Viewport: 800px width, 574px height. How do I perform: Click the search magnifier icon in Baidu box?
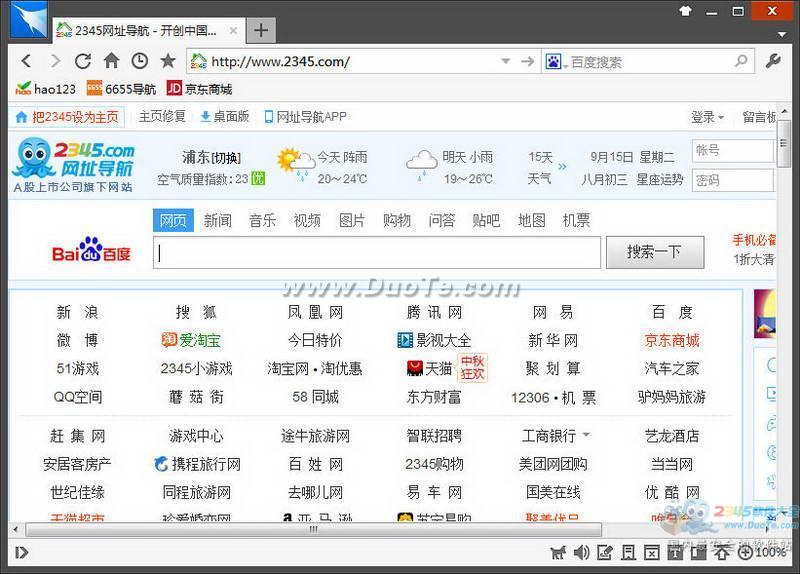(741, 61)
